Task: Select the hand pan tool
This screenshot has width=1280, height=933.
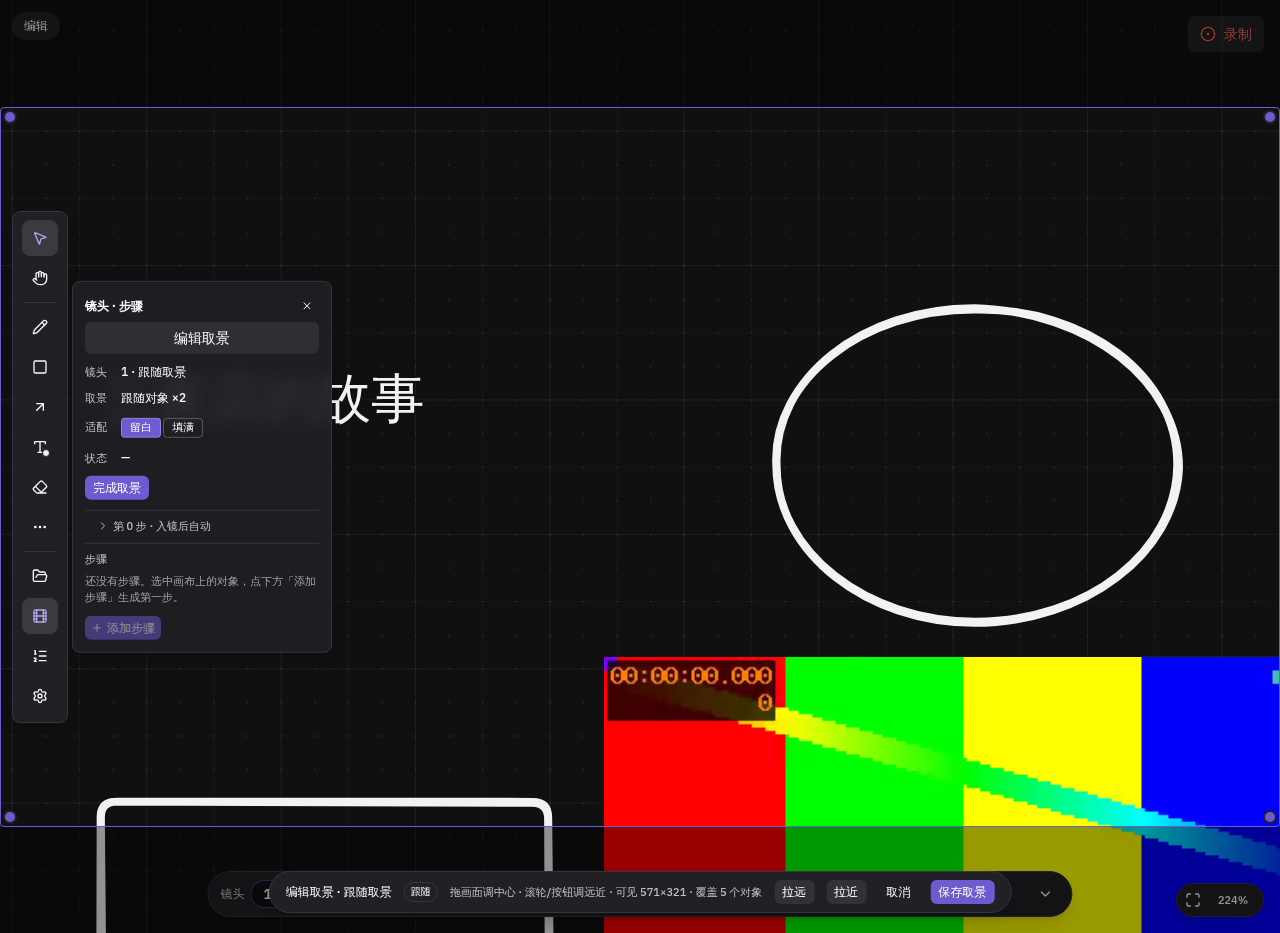Action: click(x=40, y=278)
